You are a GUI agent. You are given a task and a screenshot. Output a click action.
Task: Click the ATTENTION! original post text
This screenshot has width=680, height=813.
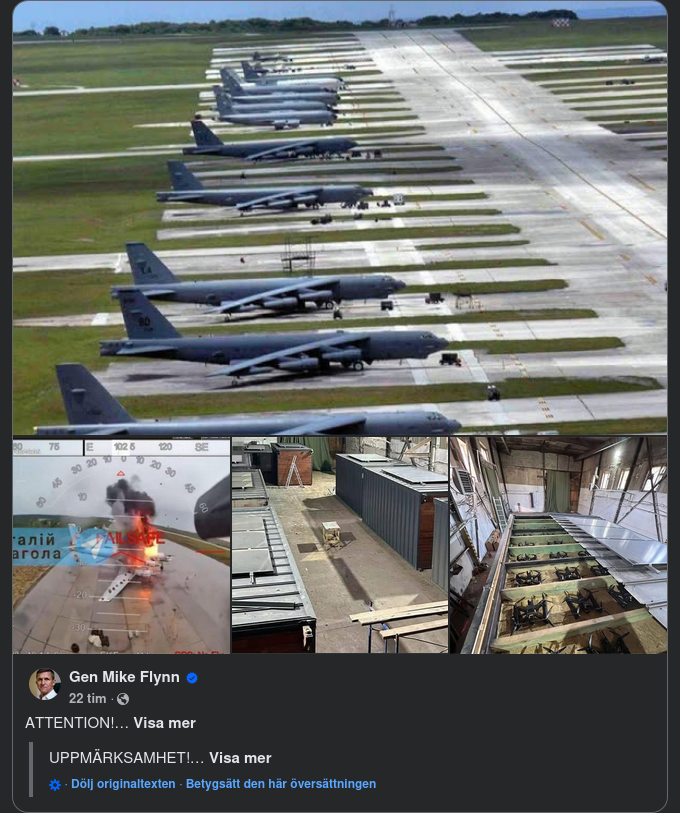point(76,723)
